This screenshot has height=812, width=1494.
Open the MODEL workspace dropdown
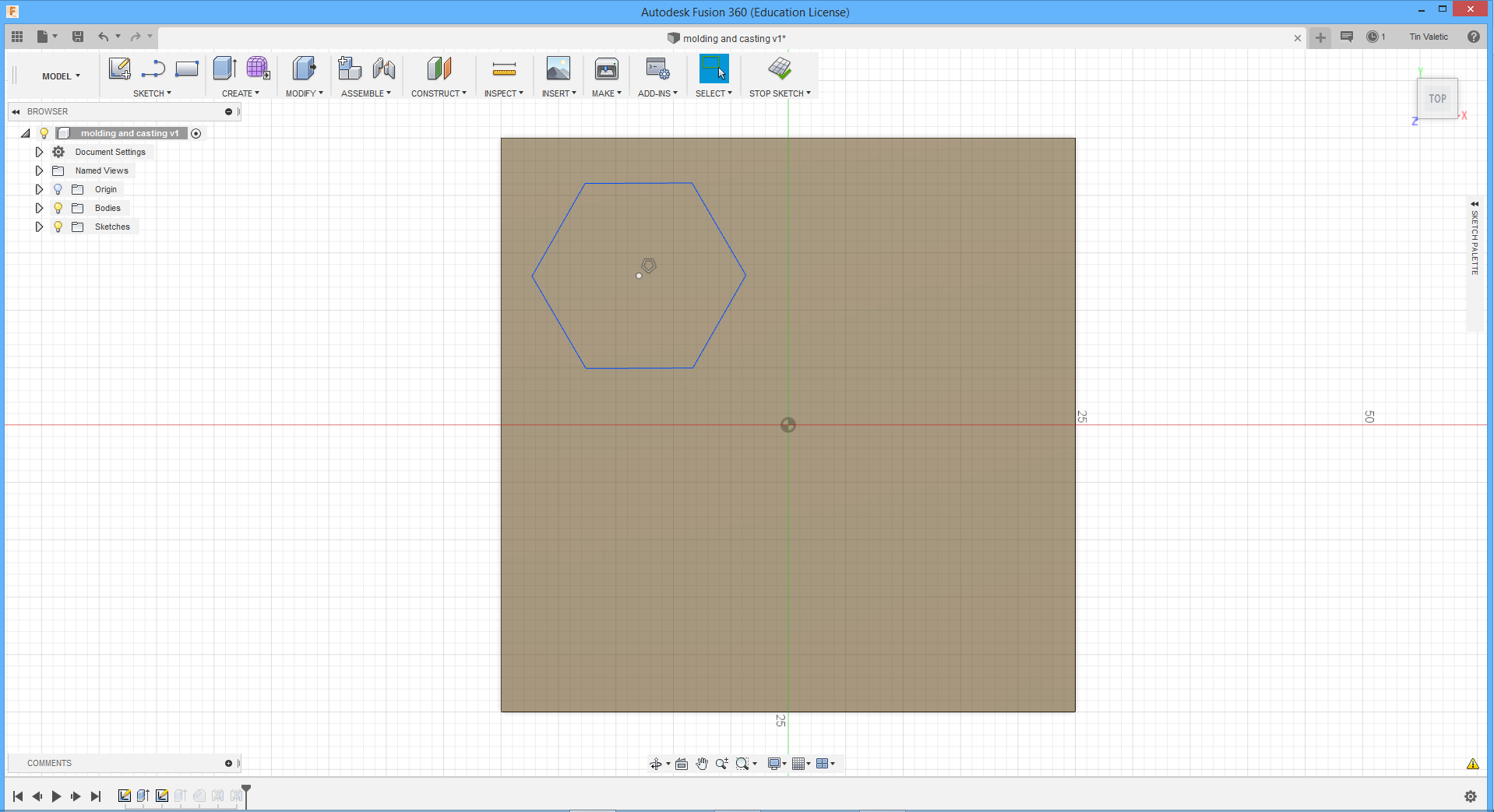pos(61,76)
